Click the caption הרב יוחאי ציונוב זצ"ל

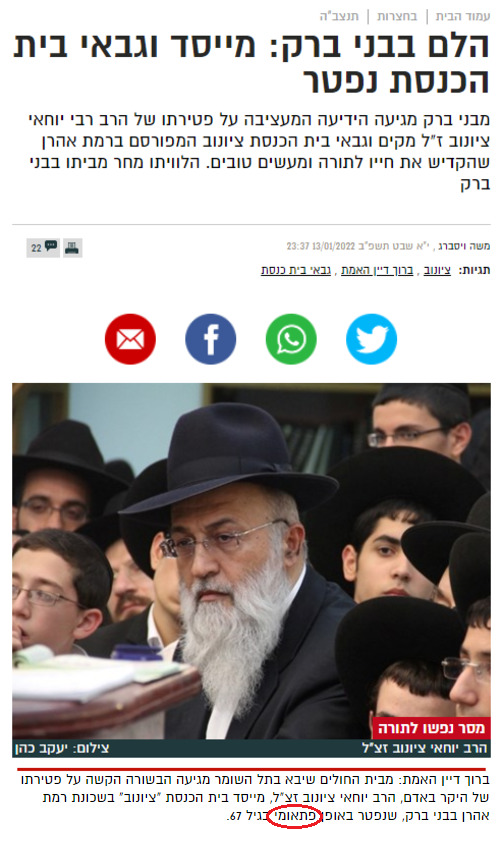[424, 748]
